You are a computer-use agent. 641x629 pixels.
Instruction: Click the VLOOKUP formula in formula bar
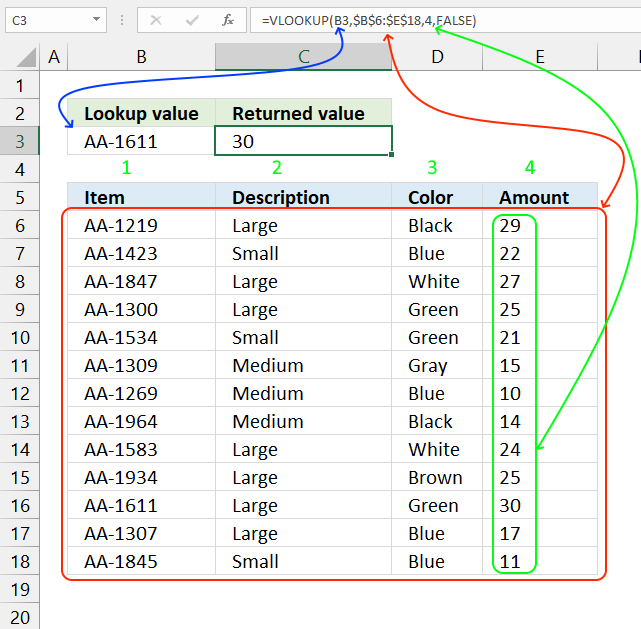tap(369, 20)
